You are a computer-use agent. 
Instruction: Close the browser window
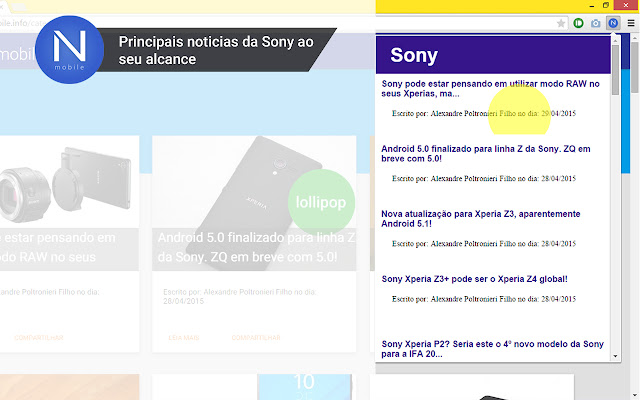point(626,5)
